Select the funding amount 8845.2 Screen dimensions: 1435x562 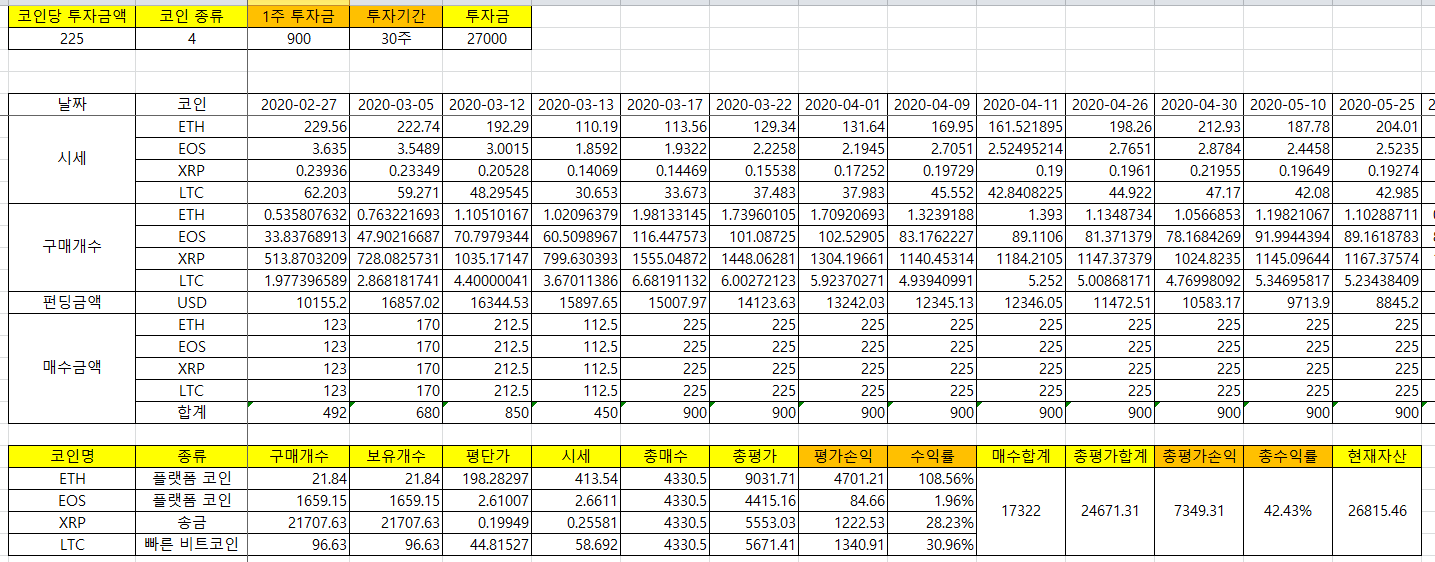point(1377,302)
